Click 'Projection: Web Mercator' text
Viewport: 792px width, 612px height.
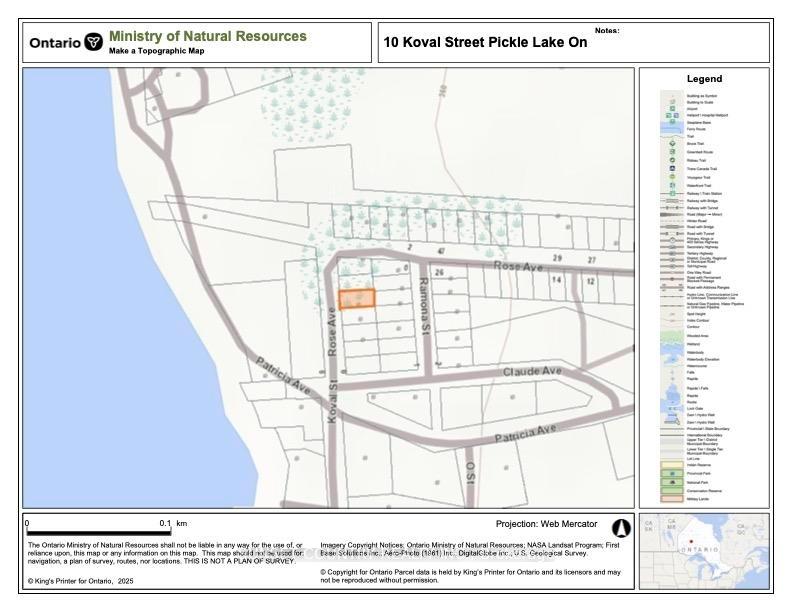pos(546,524)
